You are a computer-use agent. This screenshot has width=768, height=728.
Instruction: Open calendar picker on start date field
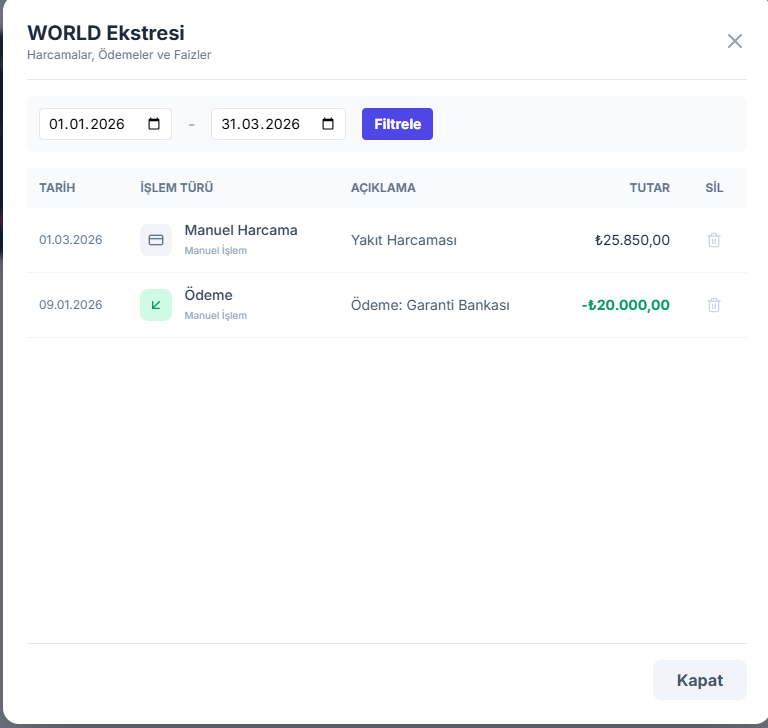coord(154,124)
